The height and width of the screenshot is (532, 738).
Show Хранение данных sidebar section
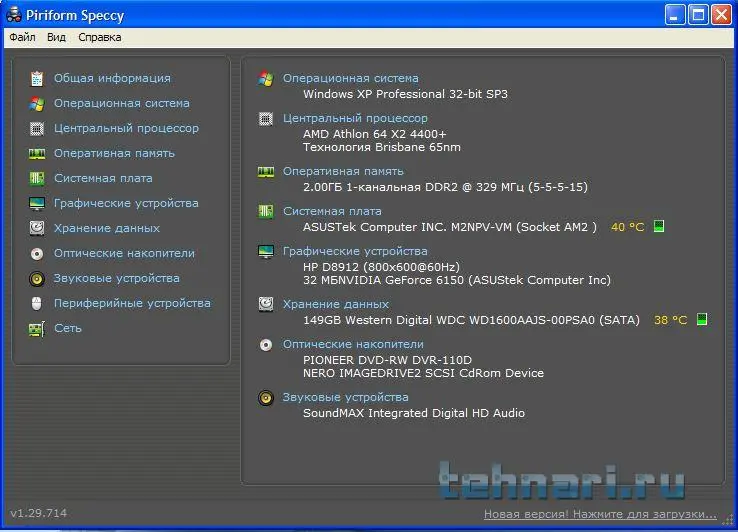pos(107,228)
